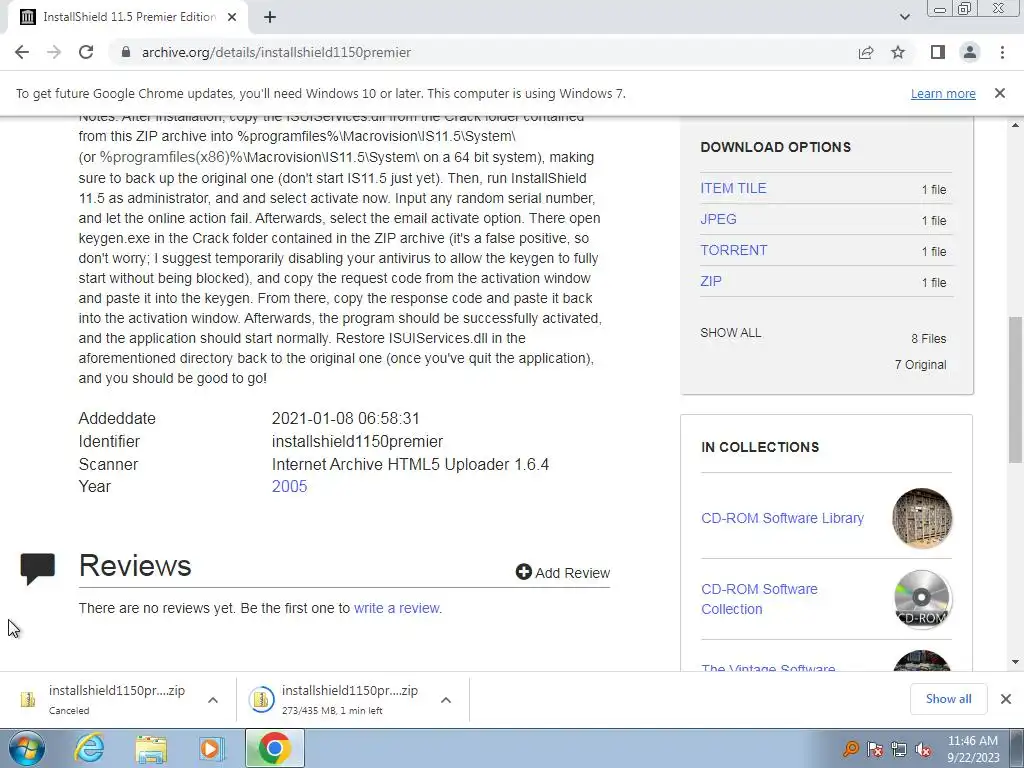Expand options for in-progress zip download

[446, 700]
